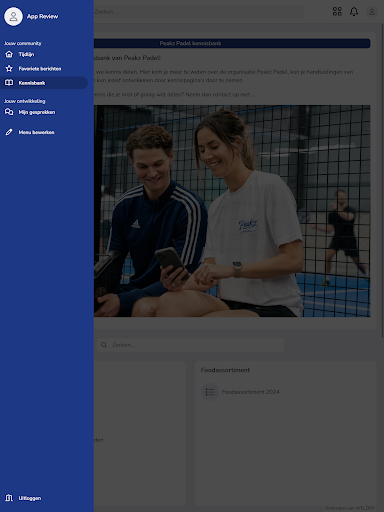The image size is (384, 512).
Task: Click the user account icon in header
Action: click(x=372, y=12)
